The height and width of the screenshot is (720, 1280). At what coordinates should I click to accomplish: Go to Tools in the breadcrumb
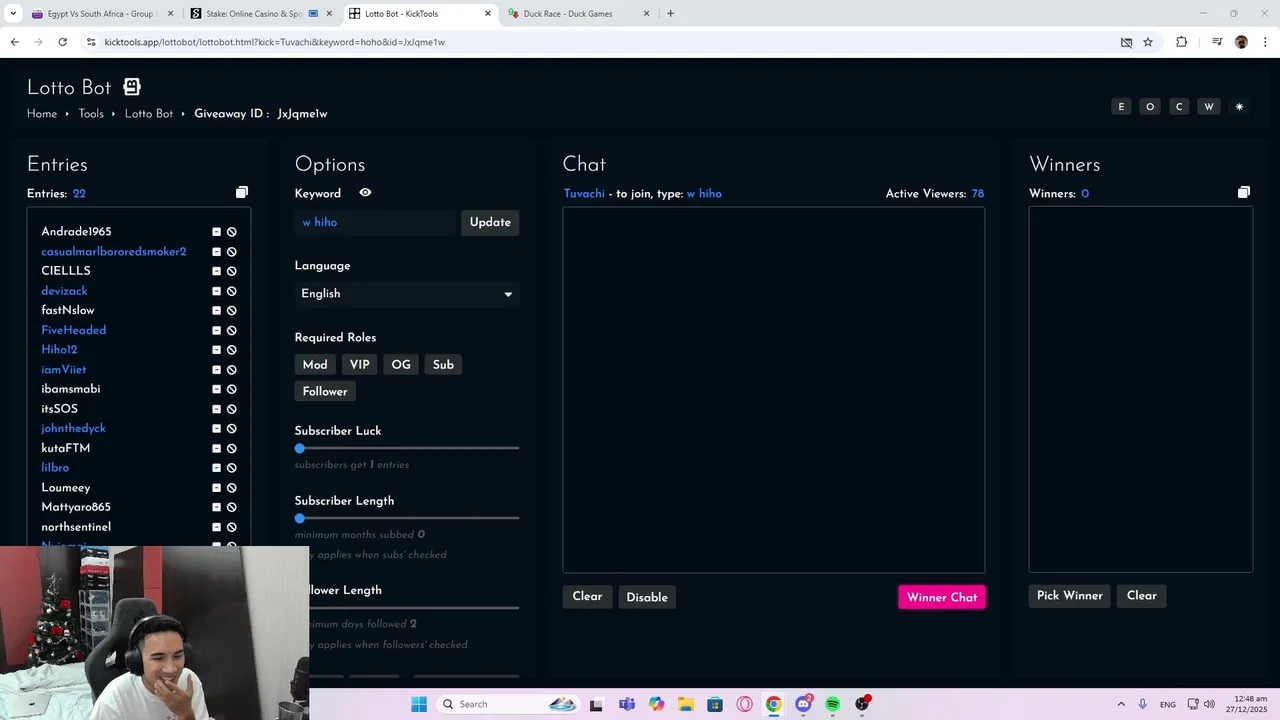click(91, 114)
